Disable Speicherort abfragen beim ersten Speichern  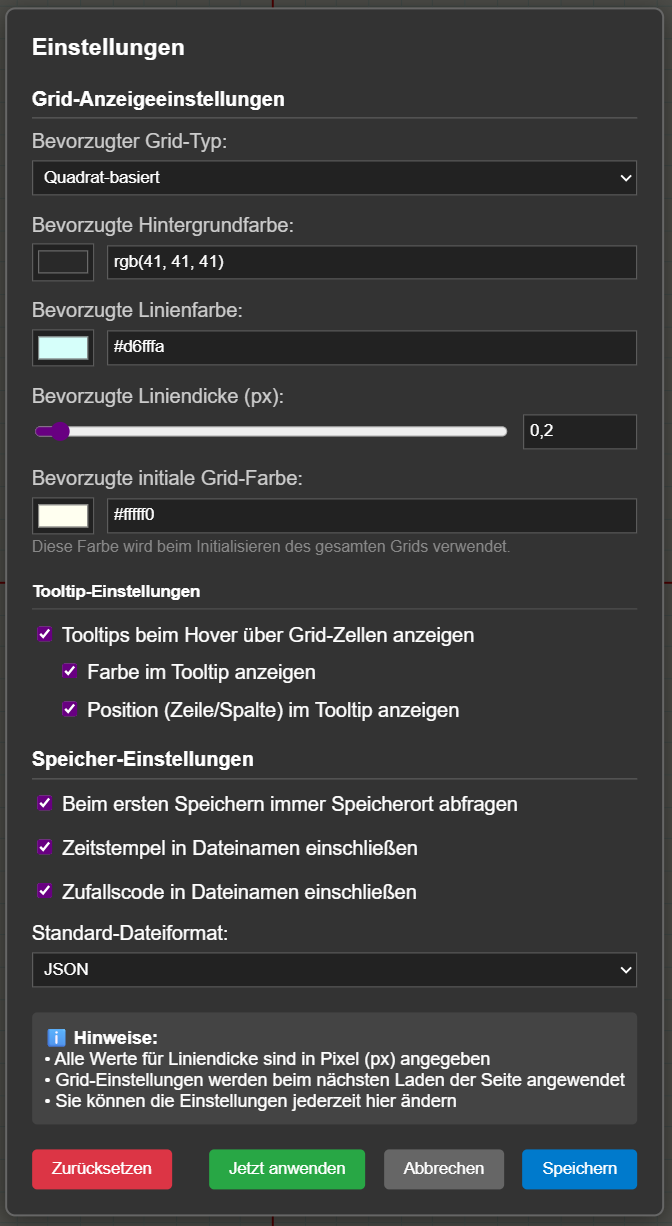[x=45, y=803]
